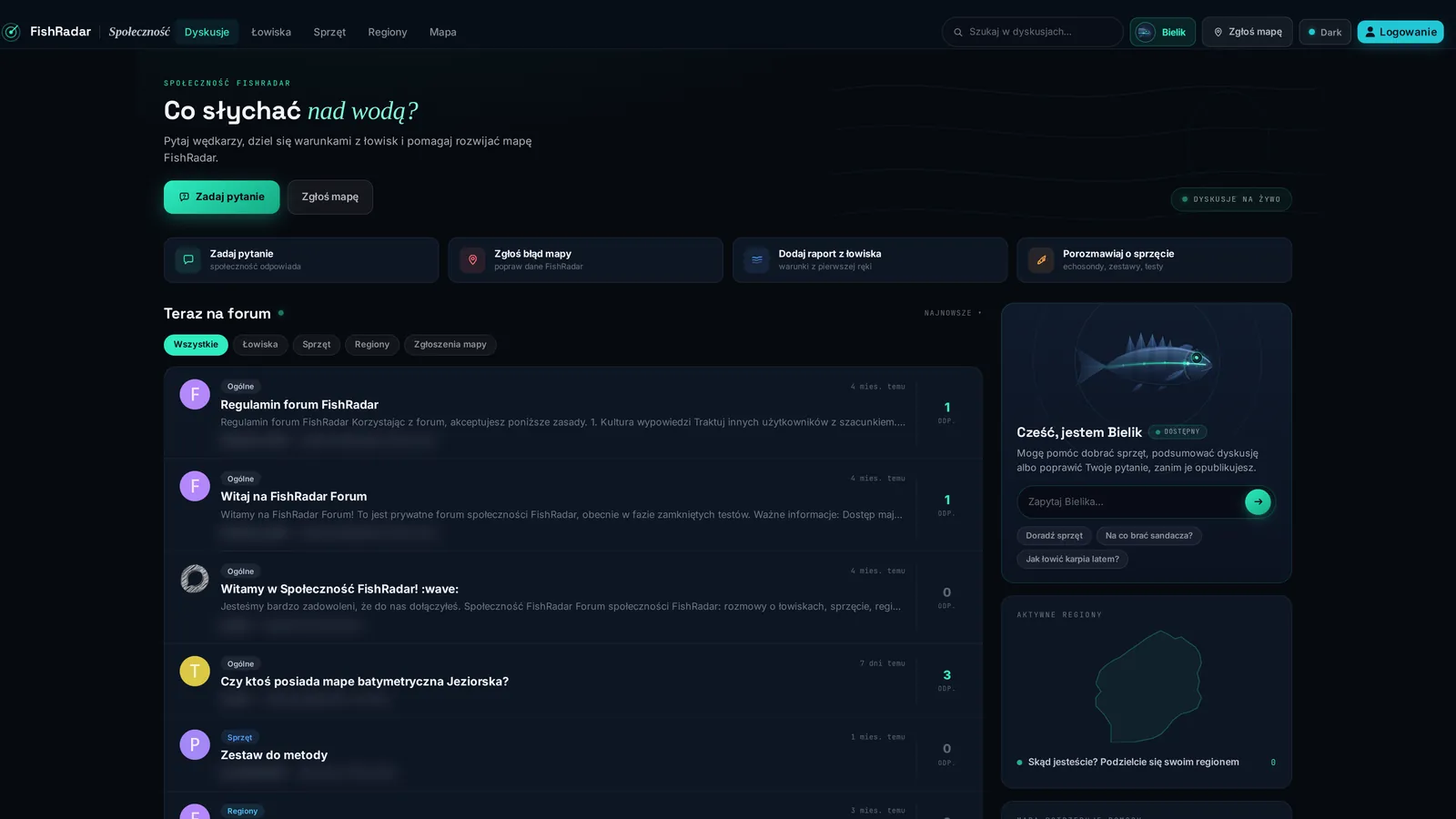Open Skąd jesteście? Podzielcie się swoim regionem
This screenshot has width=1456, height=819.
[x=1134, y=763]
